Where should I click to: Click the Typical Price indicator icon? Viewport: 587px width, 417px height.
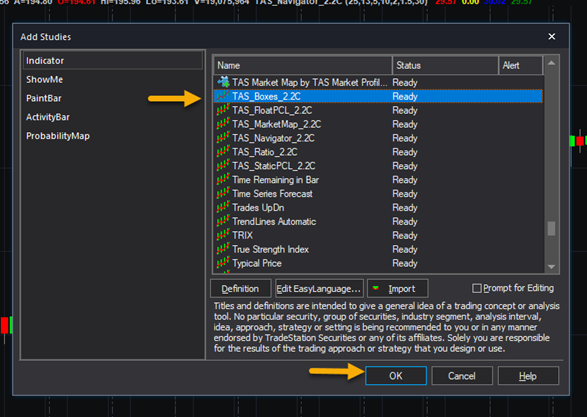click(x=223, y=262)
